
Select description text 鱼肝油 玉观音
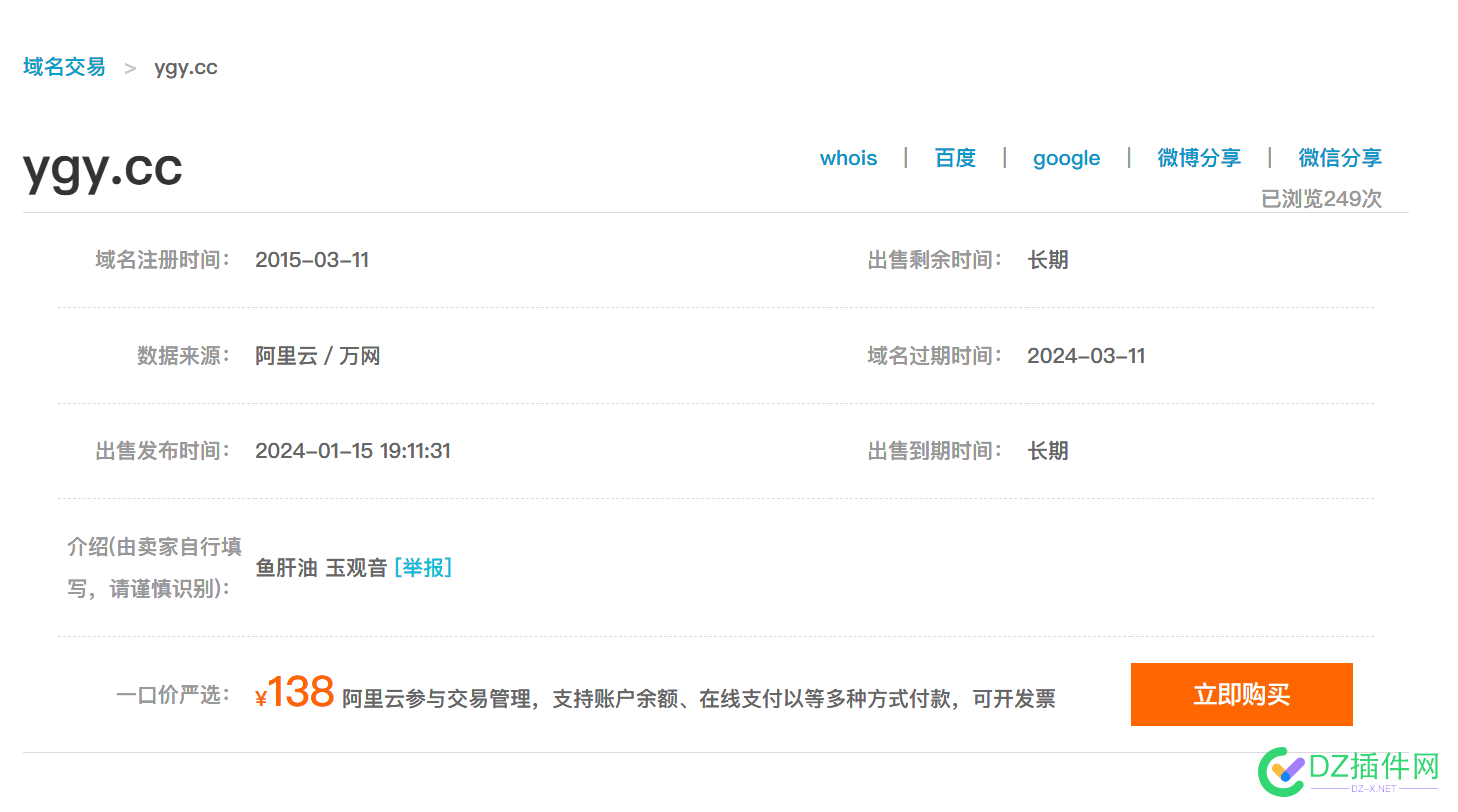tap(321, 568)
